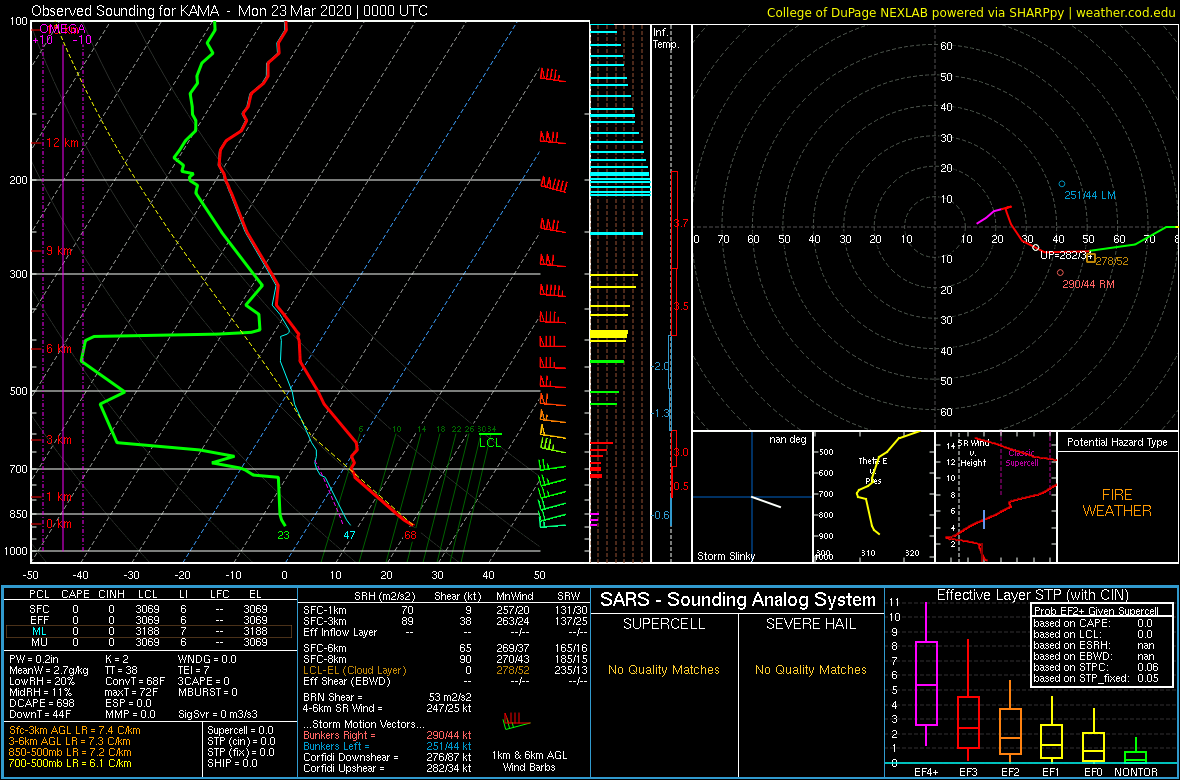Open the College of DuPage NEXLAB weather.cod.edu link

click(970, 13)
